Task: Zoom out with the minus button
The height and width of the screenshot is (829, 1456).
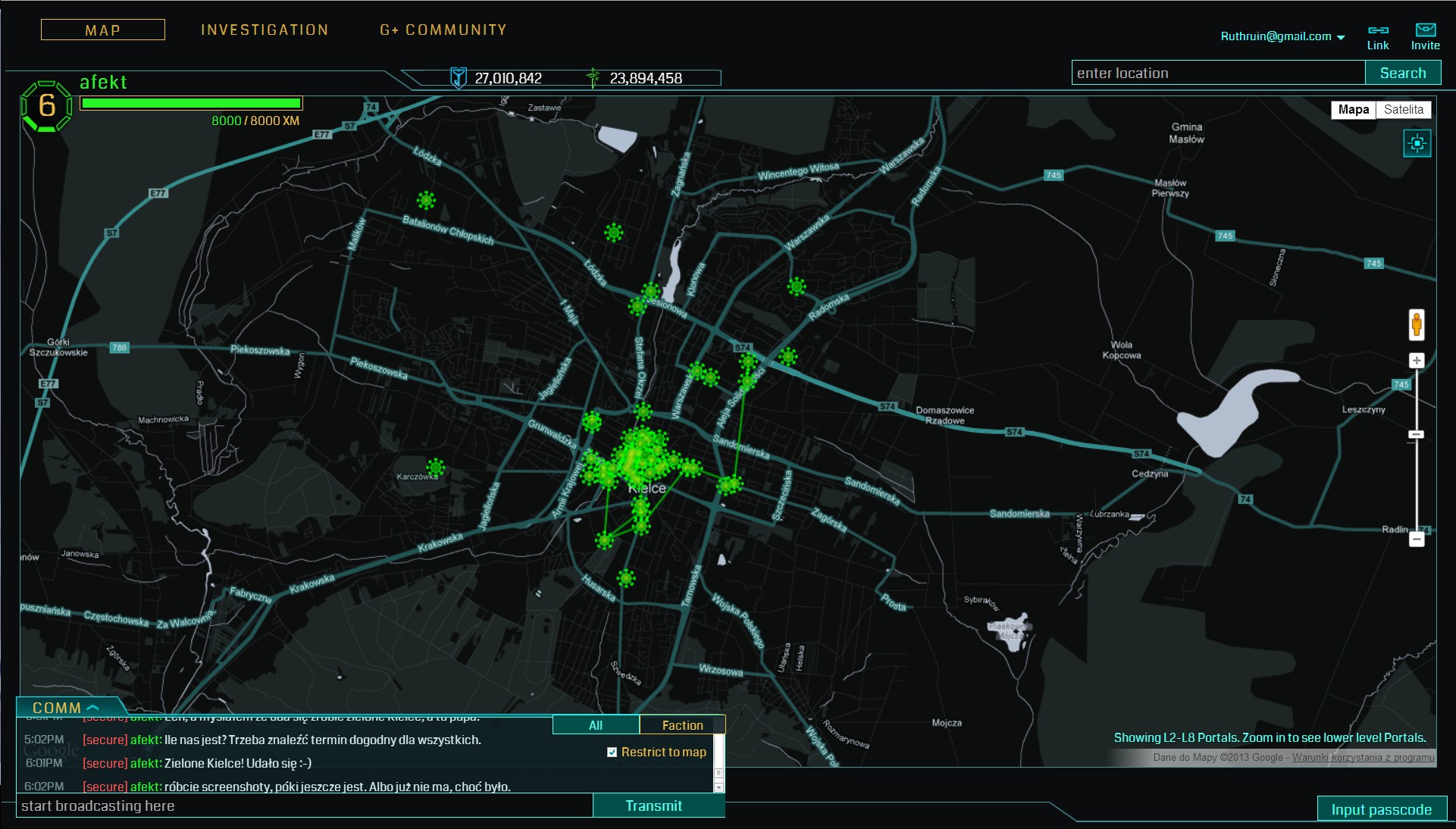Action: pyautogui.click(x=1416, y=539)
